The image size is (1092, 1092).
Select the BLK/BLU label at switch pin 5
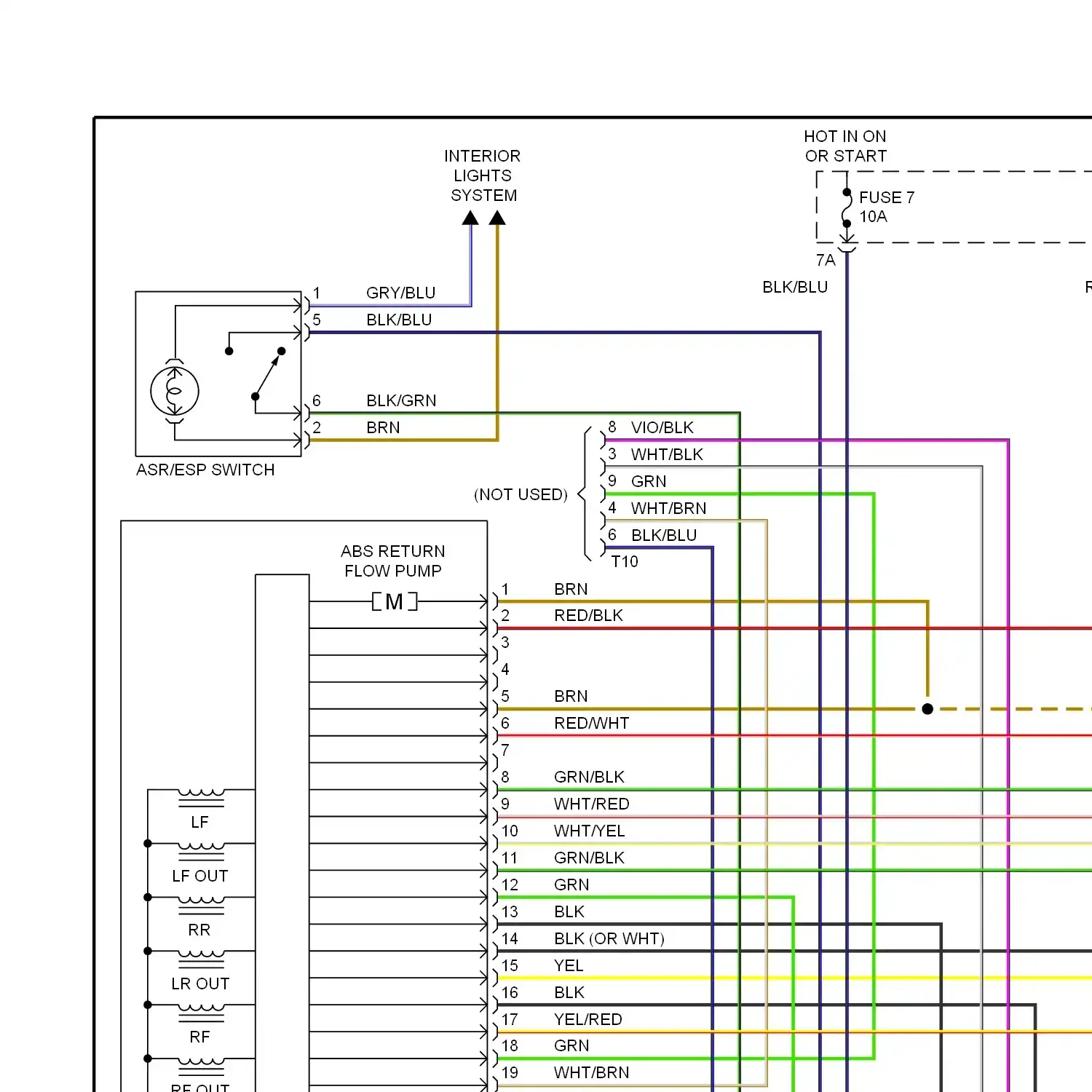point(399,320)
